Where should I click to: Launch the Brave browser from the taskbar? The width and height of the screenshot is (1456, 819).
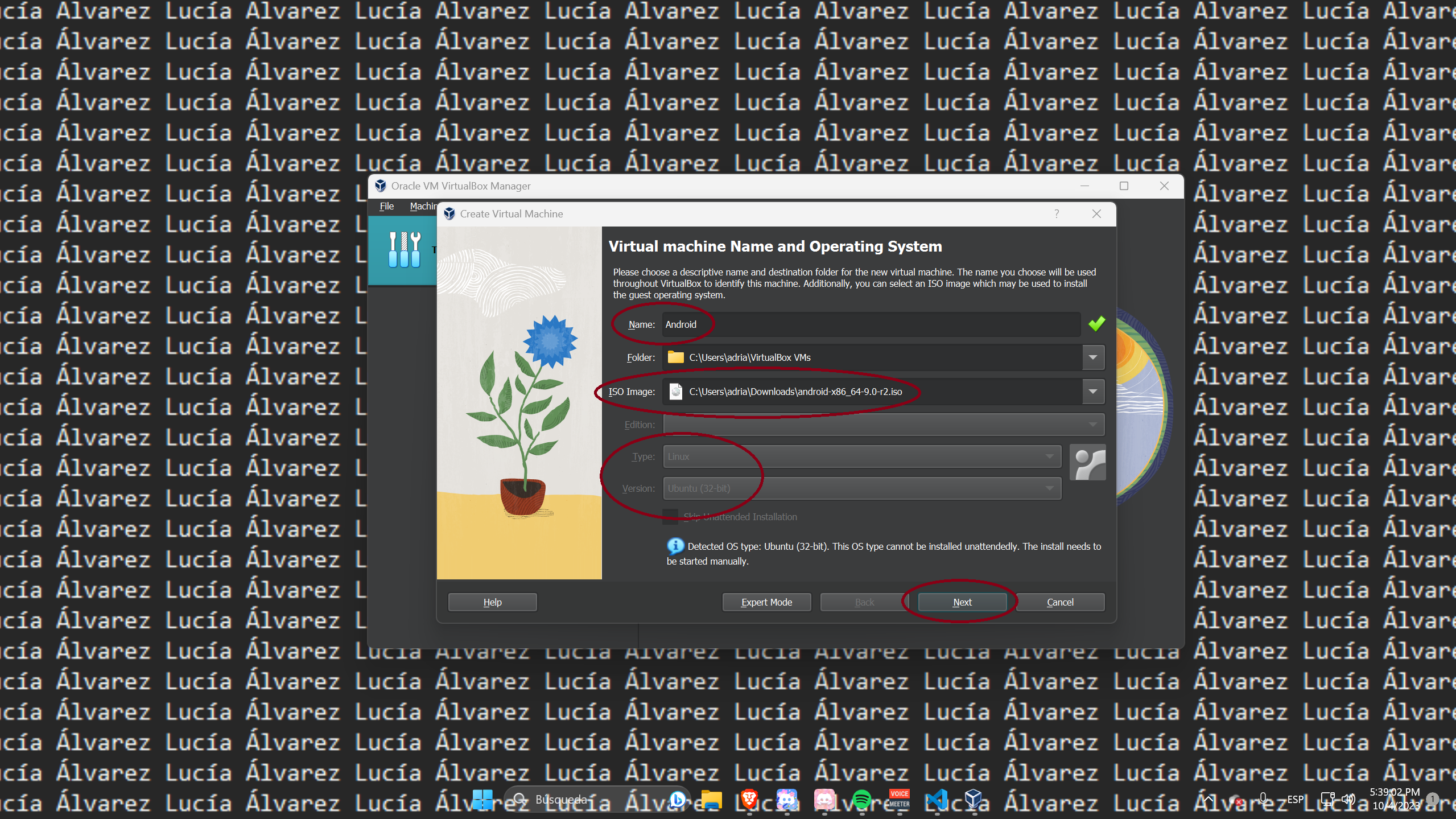[748, 799]
